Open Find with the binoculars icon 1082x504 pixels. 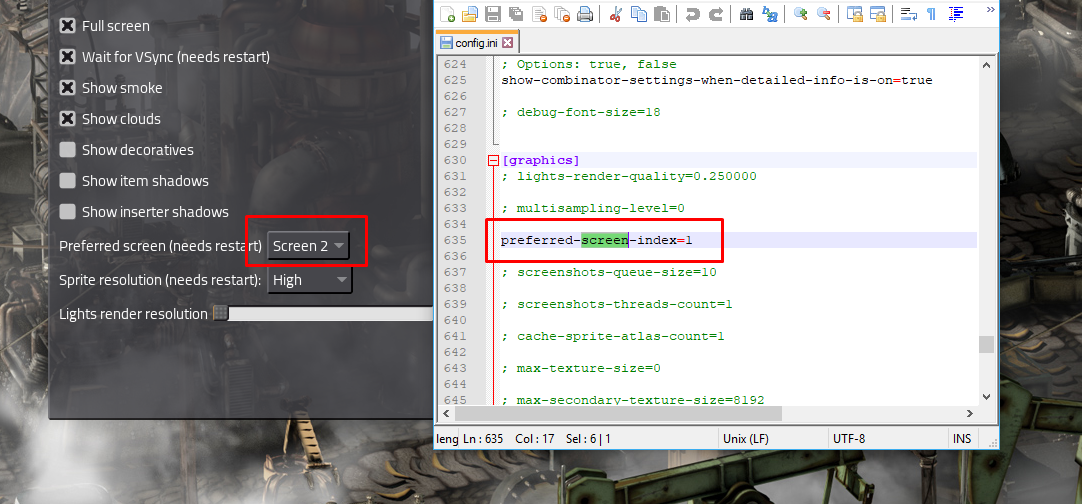click(746, 14)
